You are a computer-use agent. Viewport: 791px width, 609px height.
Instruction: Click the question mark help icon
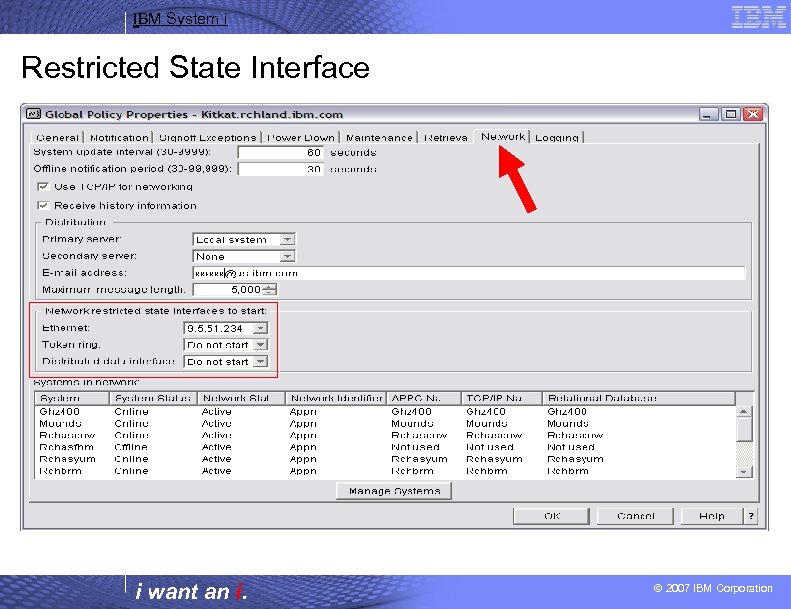coord(751,516)
